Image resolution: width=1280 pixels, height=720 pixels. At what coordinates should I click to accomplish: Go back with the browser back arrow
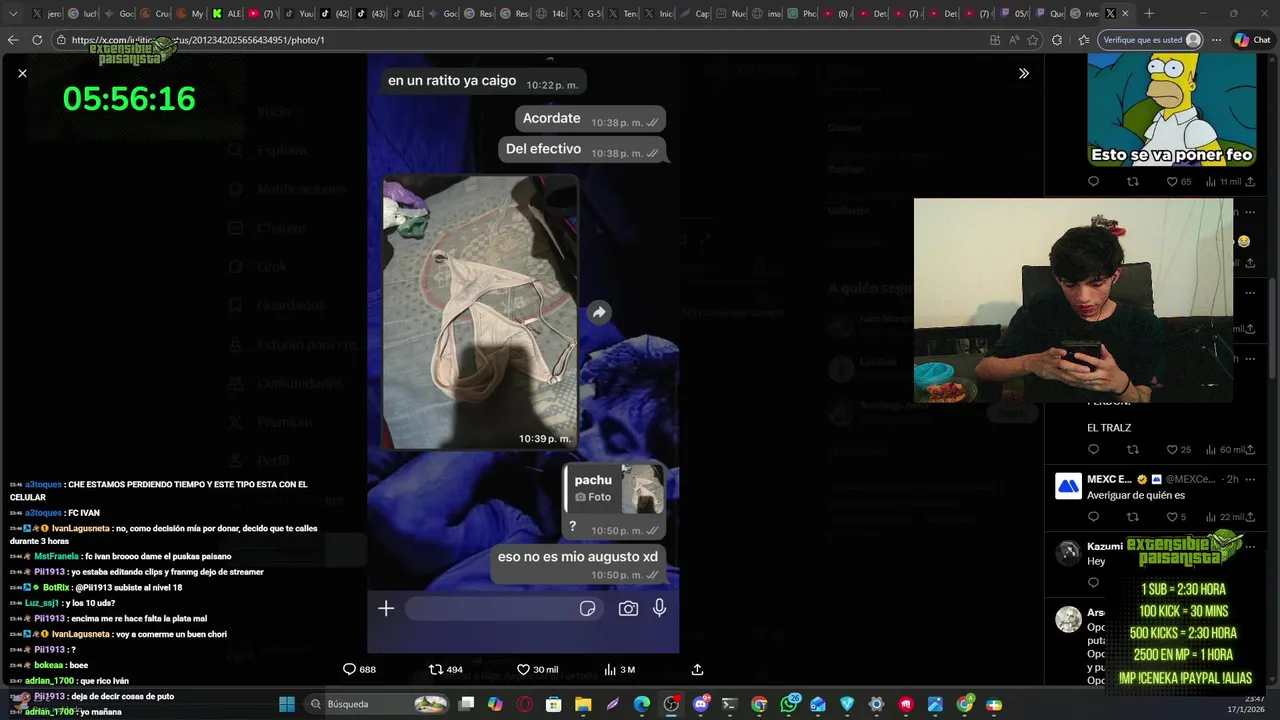click(x=13, y=40)
